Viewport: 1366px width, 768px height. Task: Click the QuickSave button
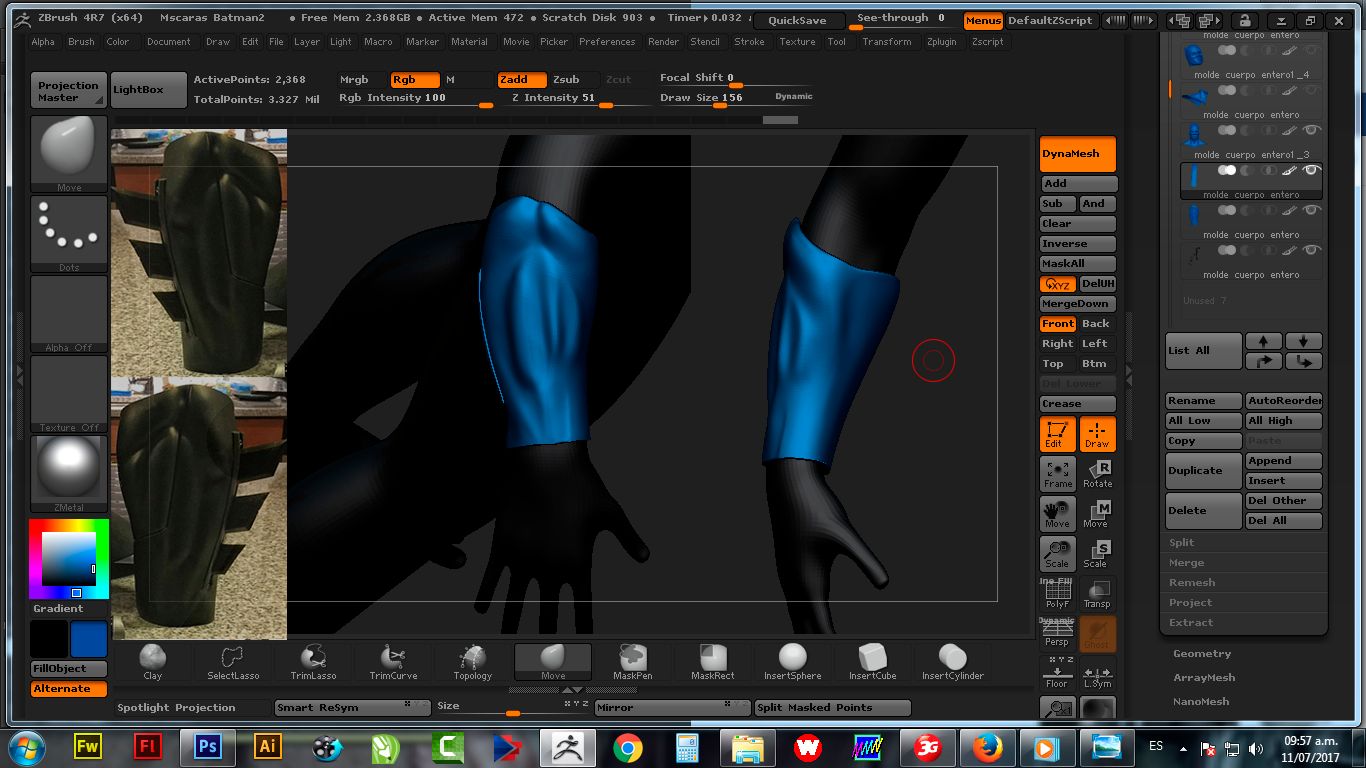pyautogui.click(x=797, y=21)
